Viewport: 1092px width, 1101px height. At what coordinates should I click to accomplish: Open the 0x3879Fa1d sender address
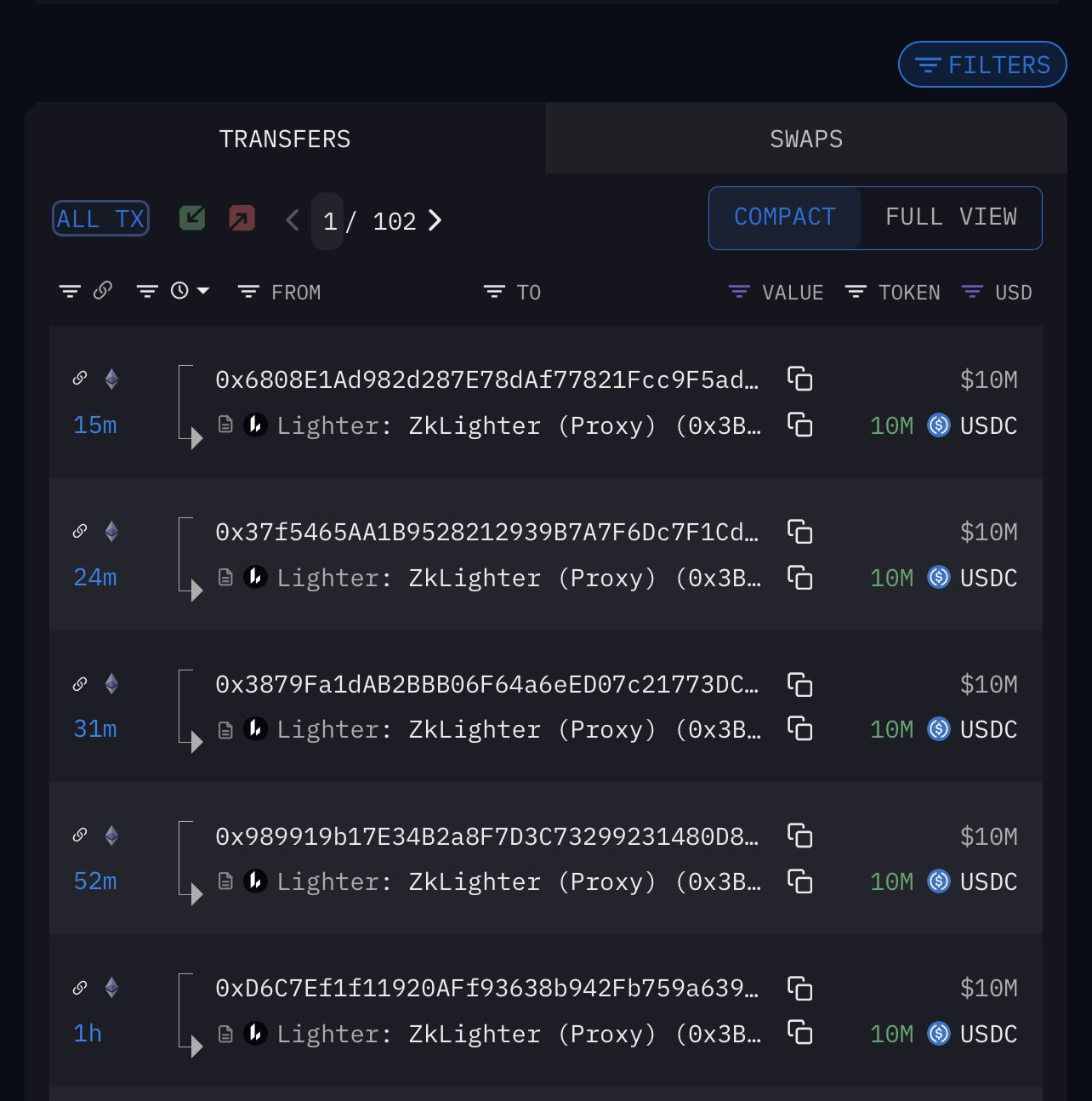486,684
